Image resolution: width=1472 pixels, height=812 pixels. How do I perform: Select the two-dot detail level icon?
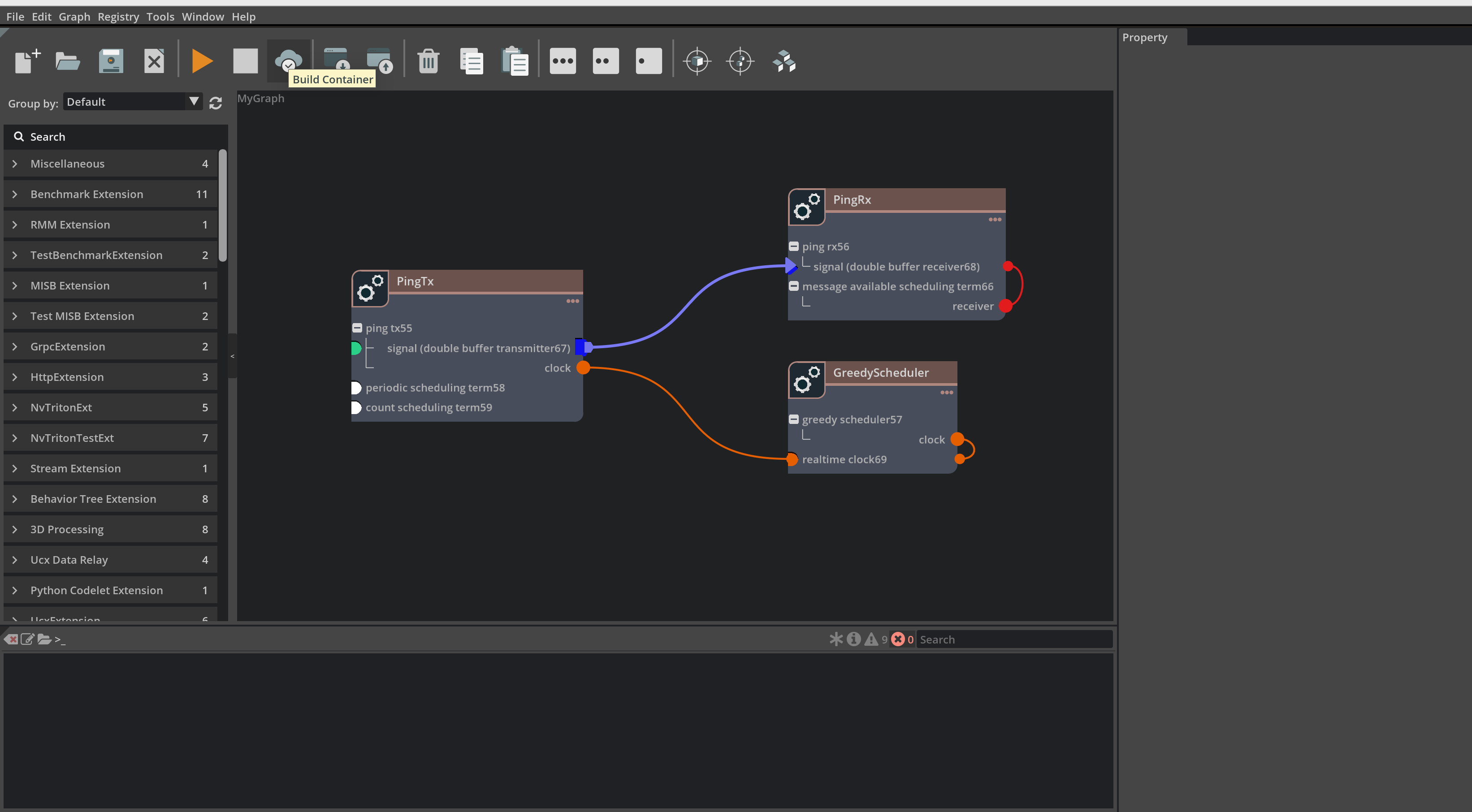click(x=606, y=60)
